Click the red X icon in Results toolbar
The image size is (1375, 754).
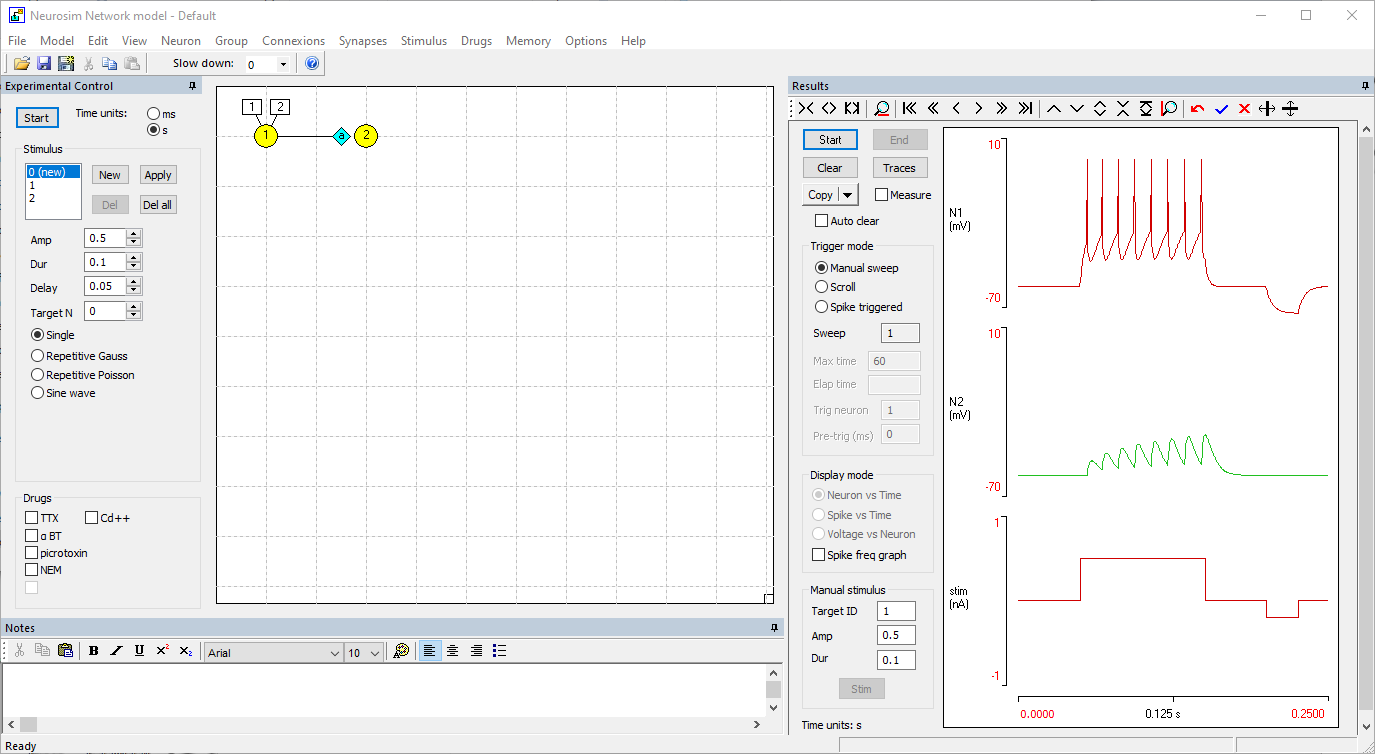pyautogui.click(x=1244, y=109)
